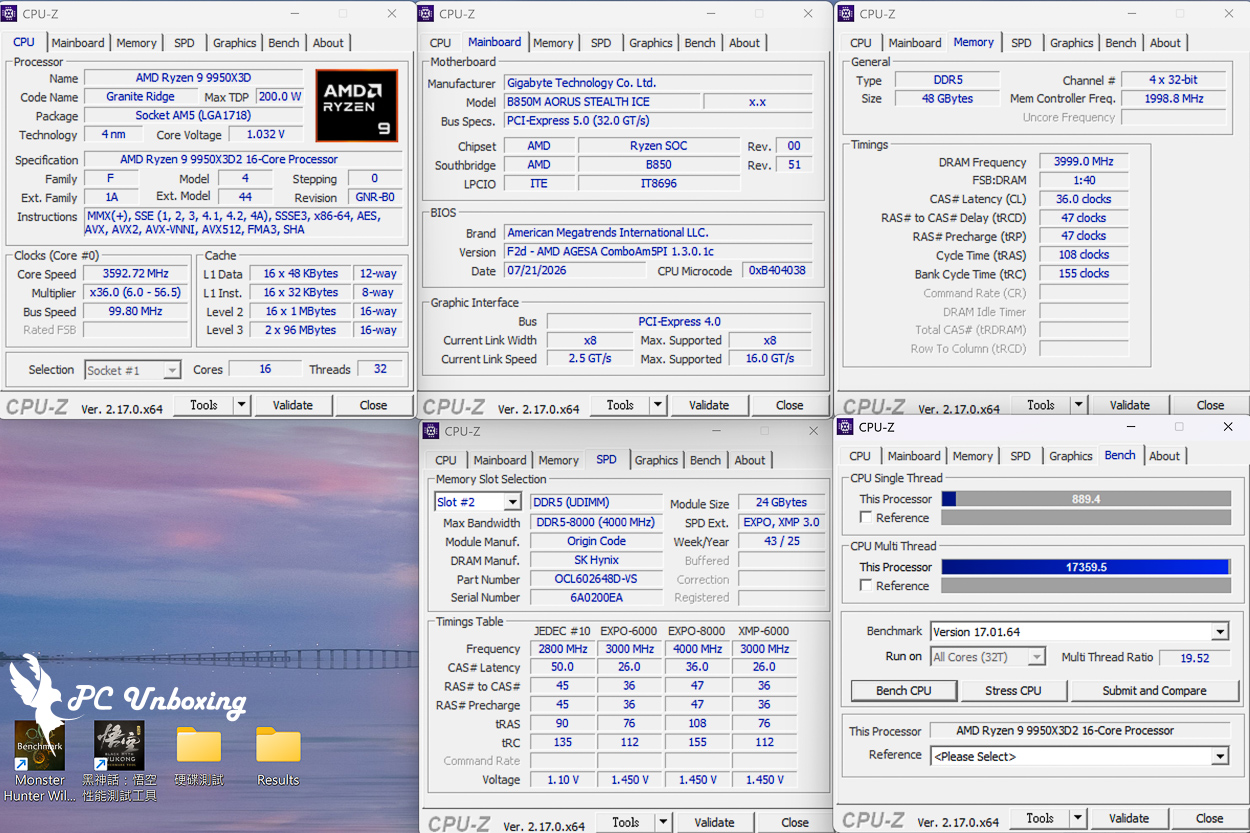
Task: Switch to Bench tab in the Mainboard window
Action: [700, 43]
